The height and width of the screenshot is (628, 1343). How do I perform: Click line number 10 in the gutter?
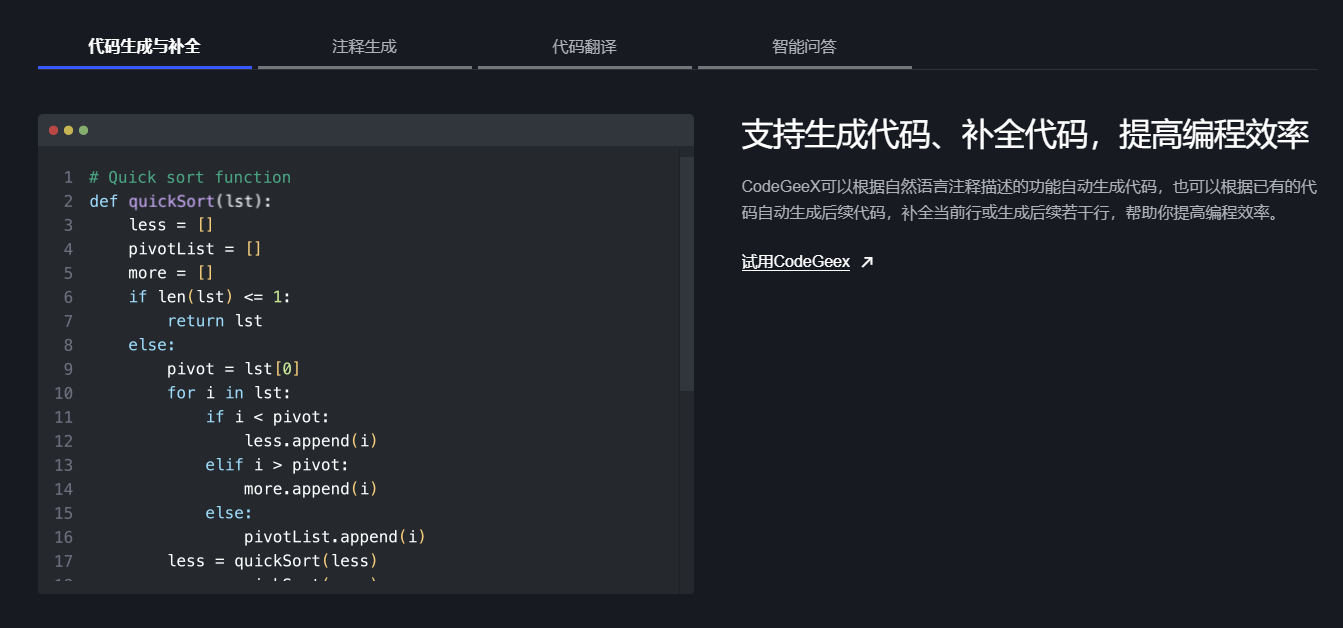click(x=63, y=393)
